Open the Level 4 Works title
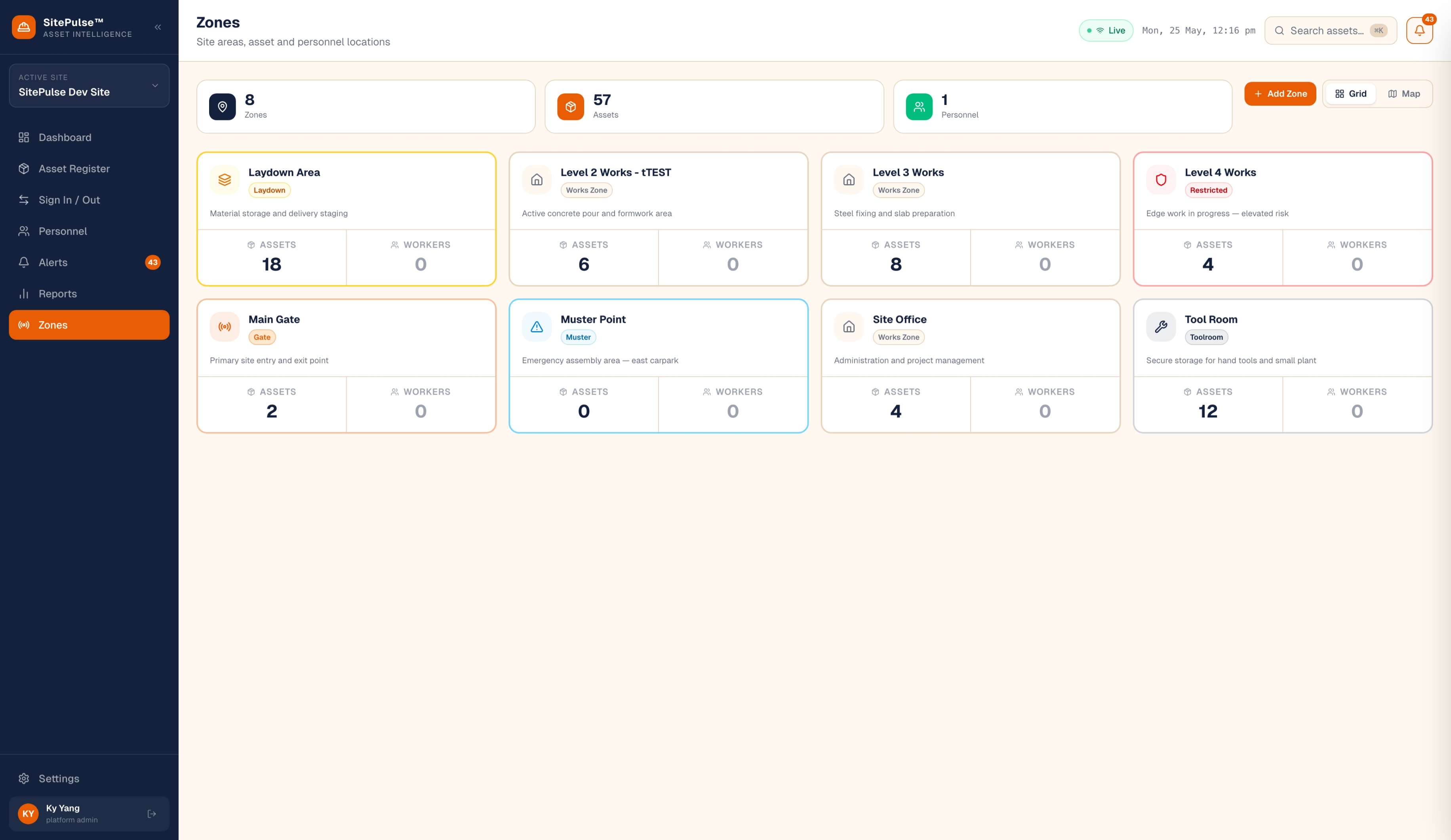1451x840 pixels. (x=1220, y=172)
